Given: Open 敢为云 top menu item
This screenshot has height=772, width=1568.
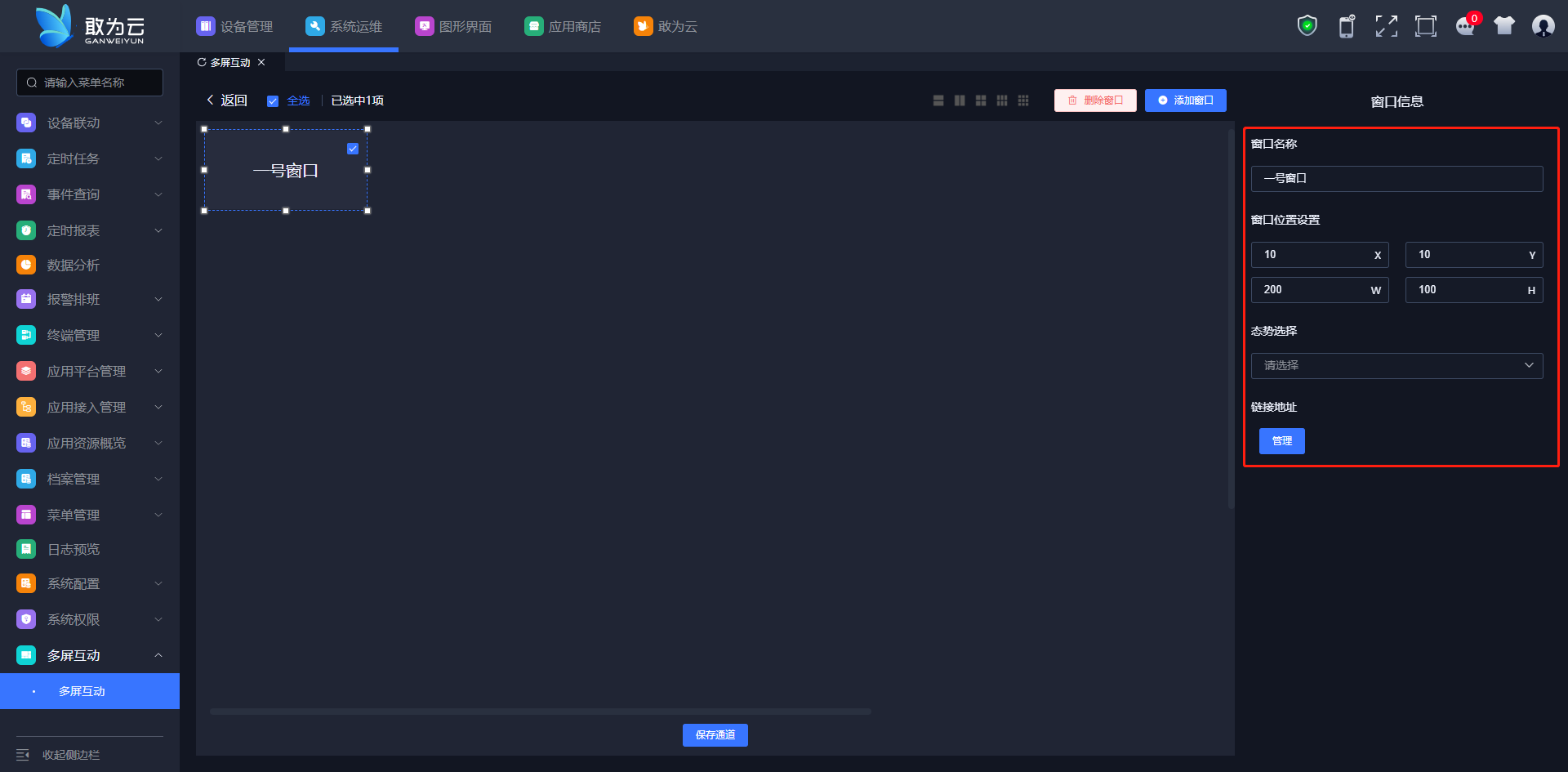Looking at the screenshot, I should 666,26.
